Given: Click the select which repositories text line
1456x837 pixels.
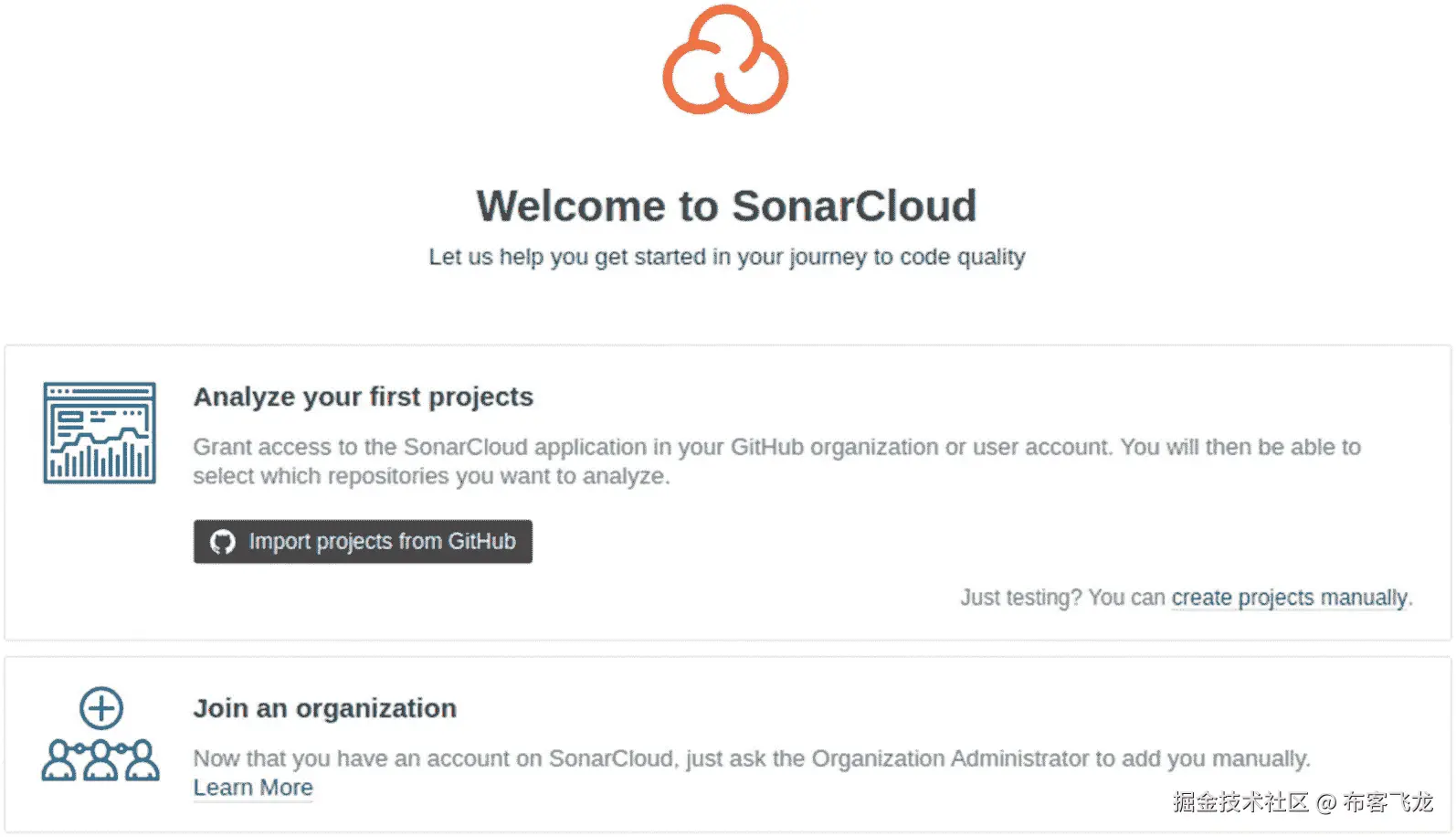Looking at the screenshot, I should 431,476.
